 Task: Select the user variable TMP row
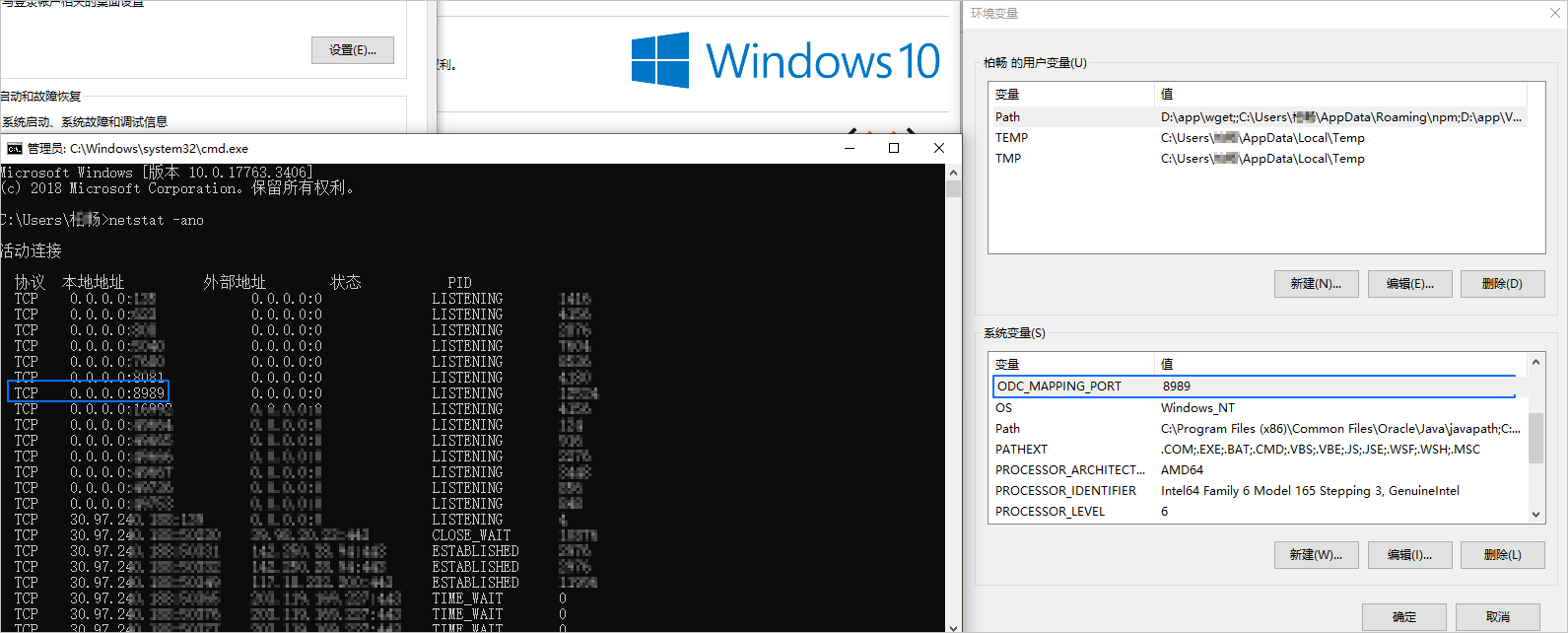click(x=1259, y=159)
